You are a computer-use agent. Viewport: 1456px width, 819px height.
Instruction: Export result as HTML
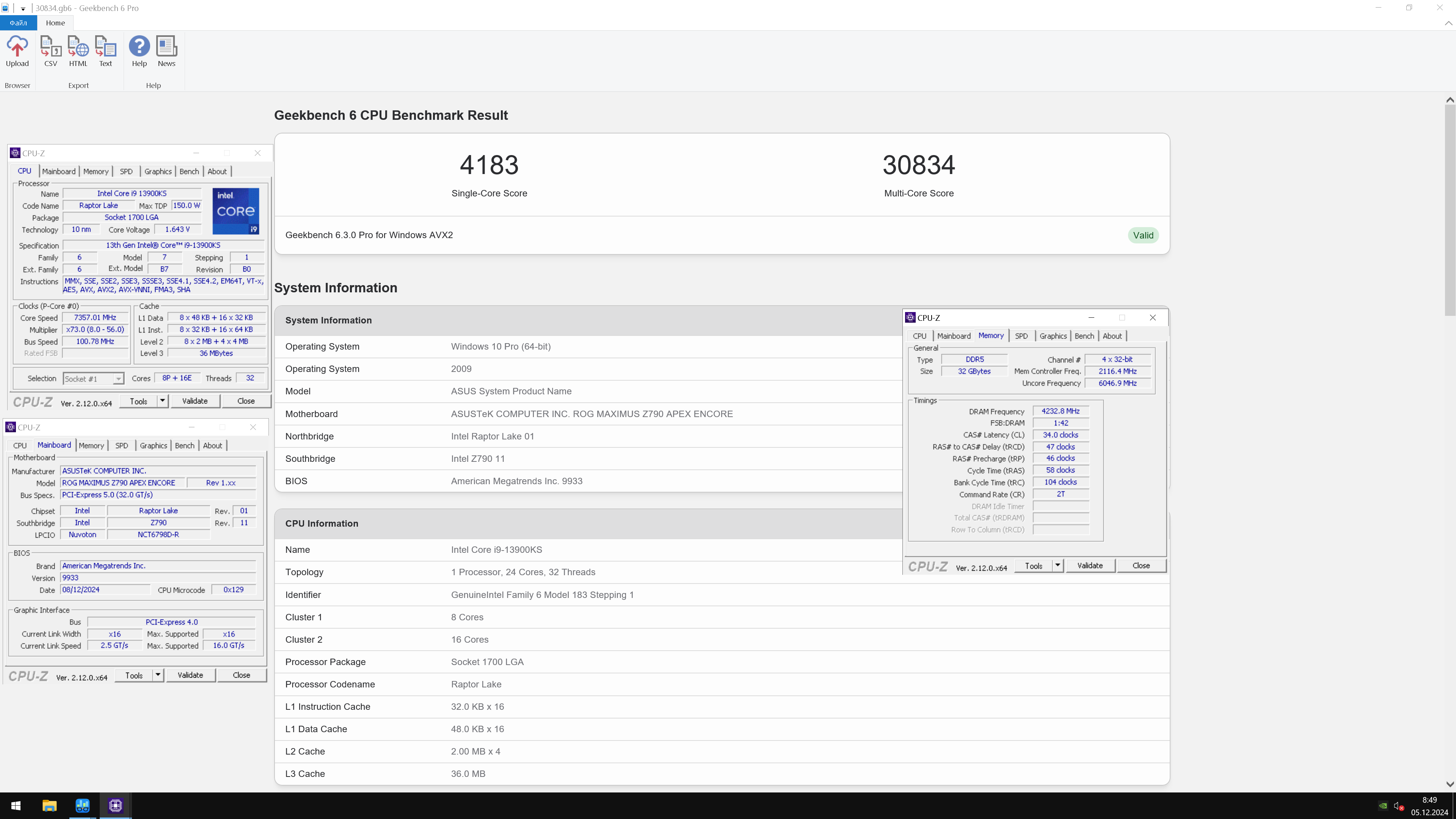point(78,52)
